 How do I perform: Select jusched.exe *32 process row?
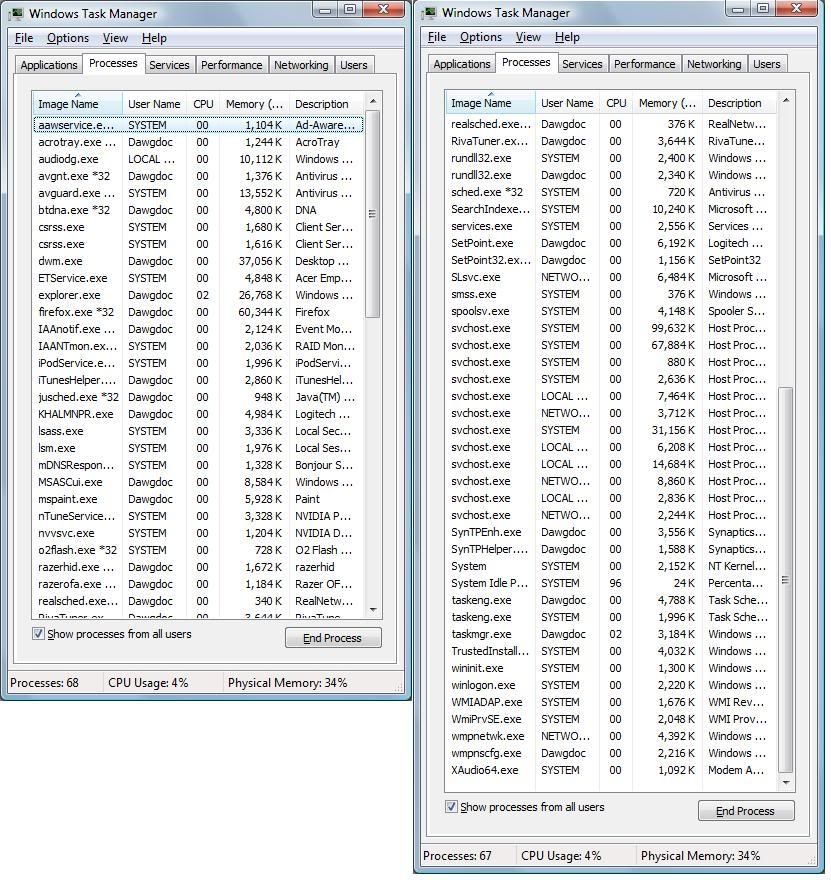(199, 397)
